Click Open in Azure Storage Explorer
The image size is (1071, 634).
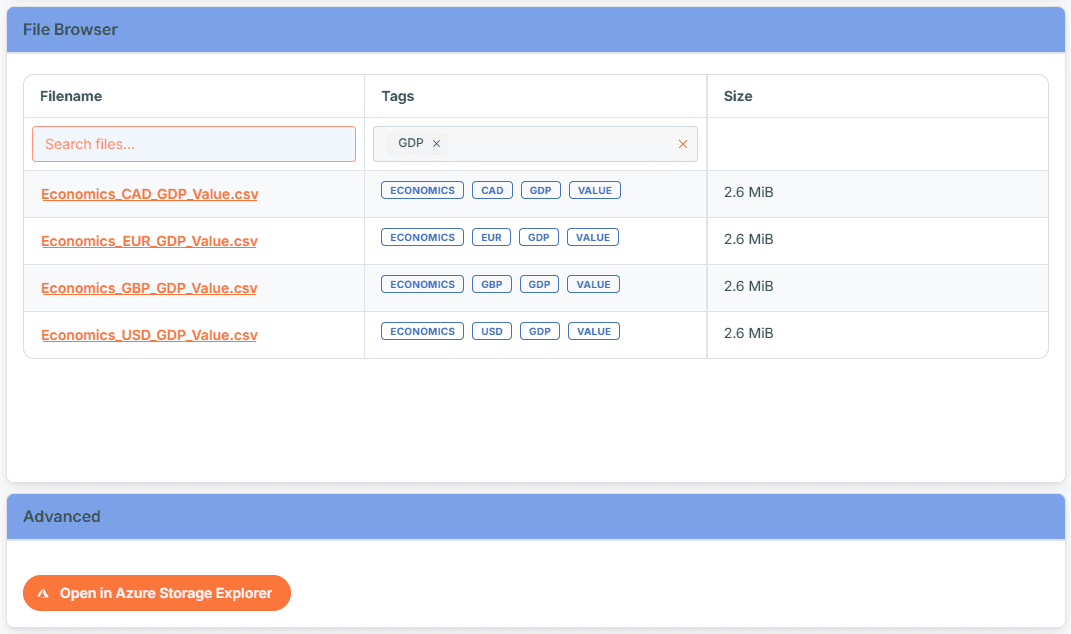click(157, 592)
